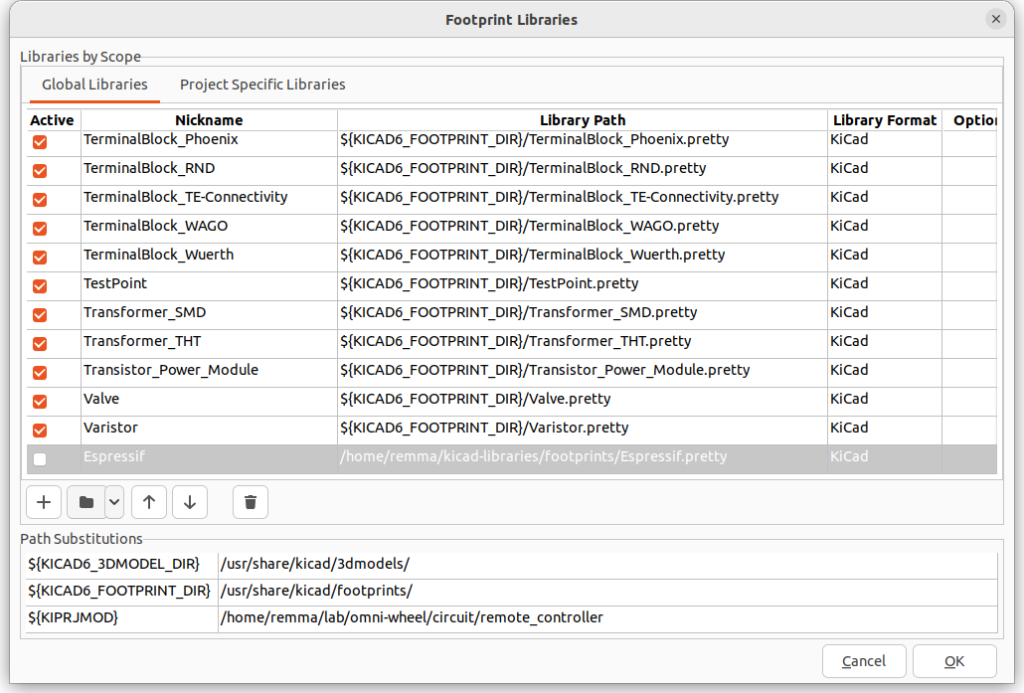Select the Espressif.pretty library path cell
Viewport: 1024px width, 693px height.
[583, 459]
